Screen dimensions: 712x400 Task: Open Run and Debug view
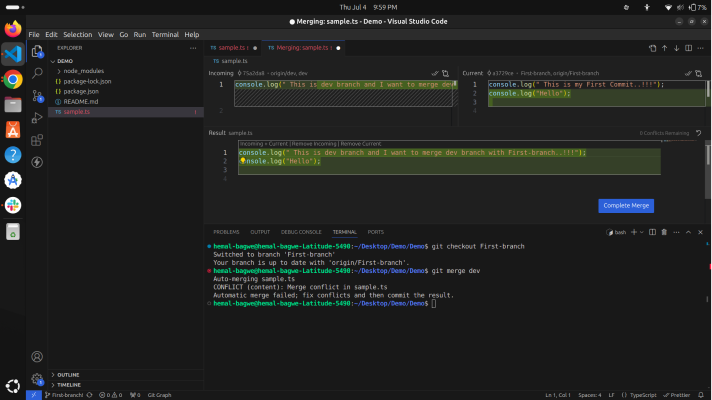pos(37,118)
